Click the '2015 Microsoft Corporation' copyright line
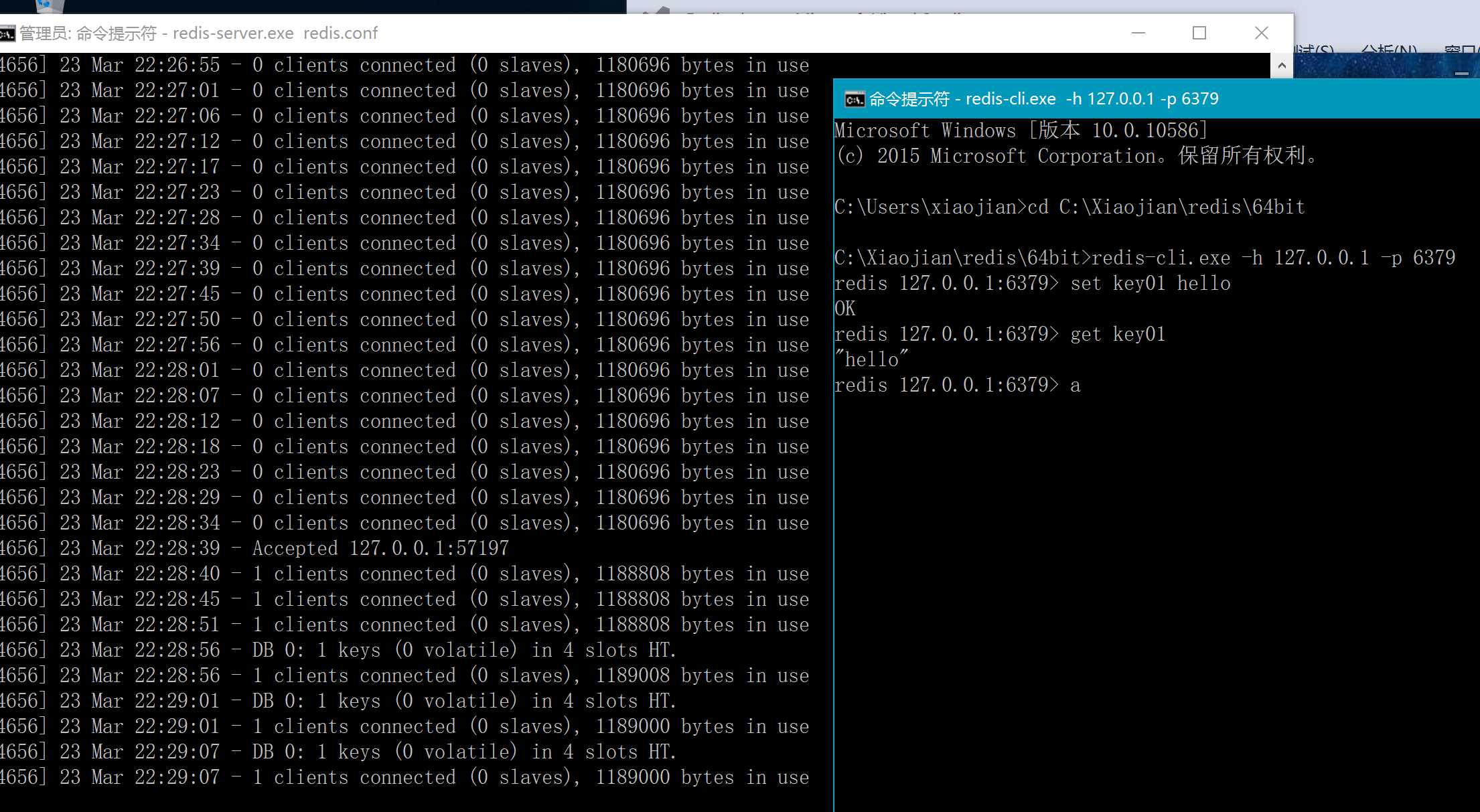The width and height of the screenshot is (1480, 812). (1077, 156)
